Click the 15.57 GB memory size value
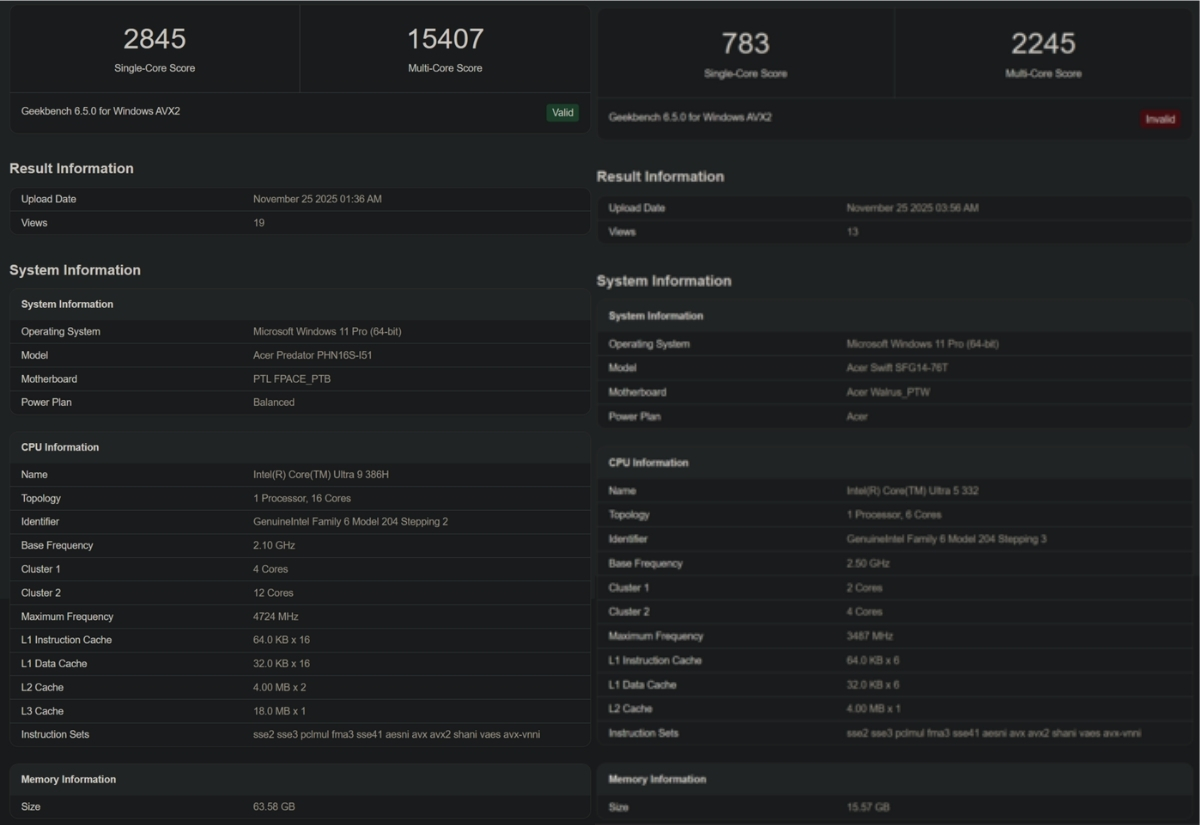Image resolution: width=1200 pixels, height=825 pixels. (867, 807)
